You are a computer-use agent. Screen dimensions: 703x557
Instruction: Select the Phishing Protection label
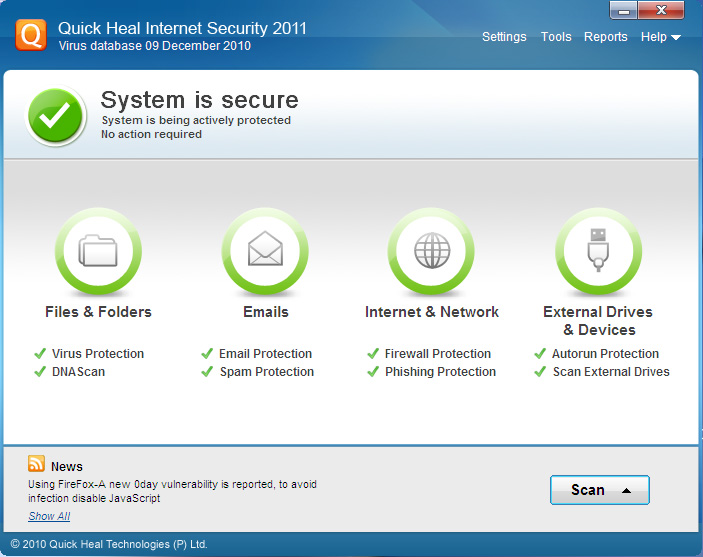441,372
